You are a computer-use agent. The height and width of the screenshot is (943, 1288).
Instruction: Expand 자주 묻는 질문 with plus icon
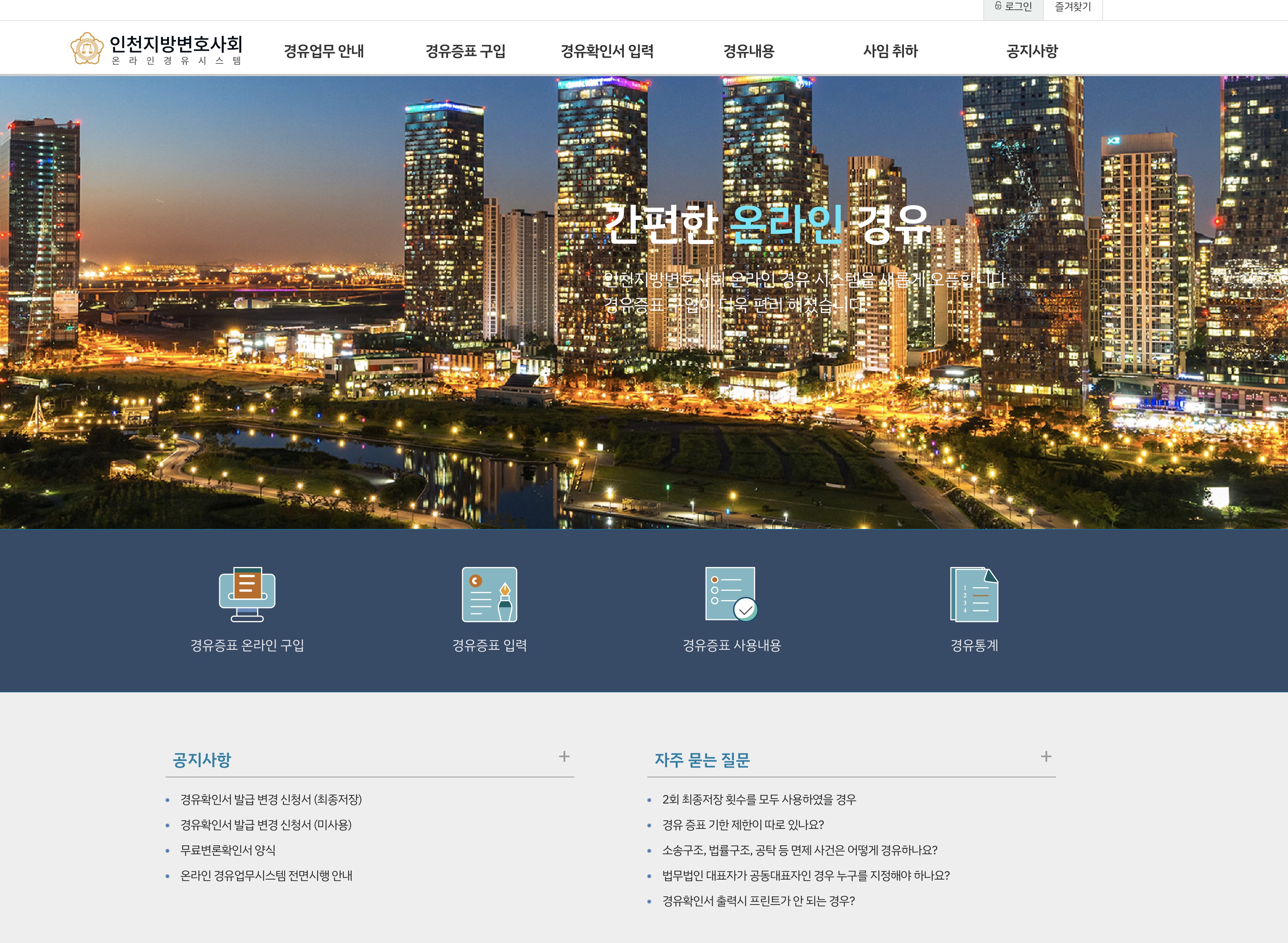click(x=1046, y=756)
